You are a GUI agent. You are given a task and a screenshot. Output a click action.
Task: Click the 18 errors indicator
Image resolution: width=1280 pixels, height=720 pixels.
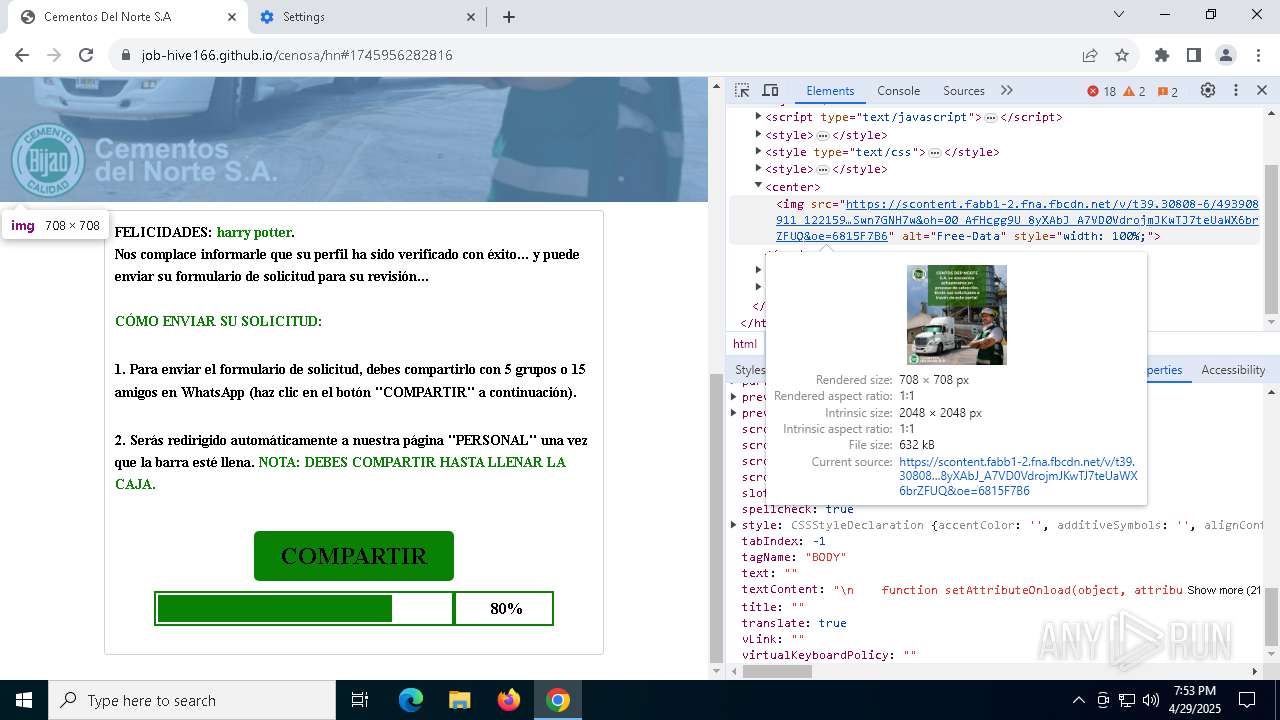coord(1101,91)
